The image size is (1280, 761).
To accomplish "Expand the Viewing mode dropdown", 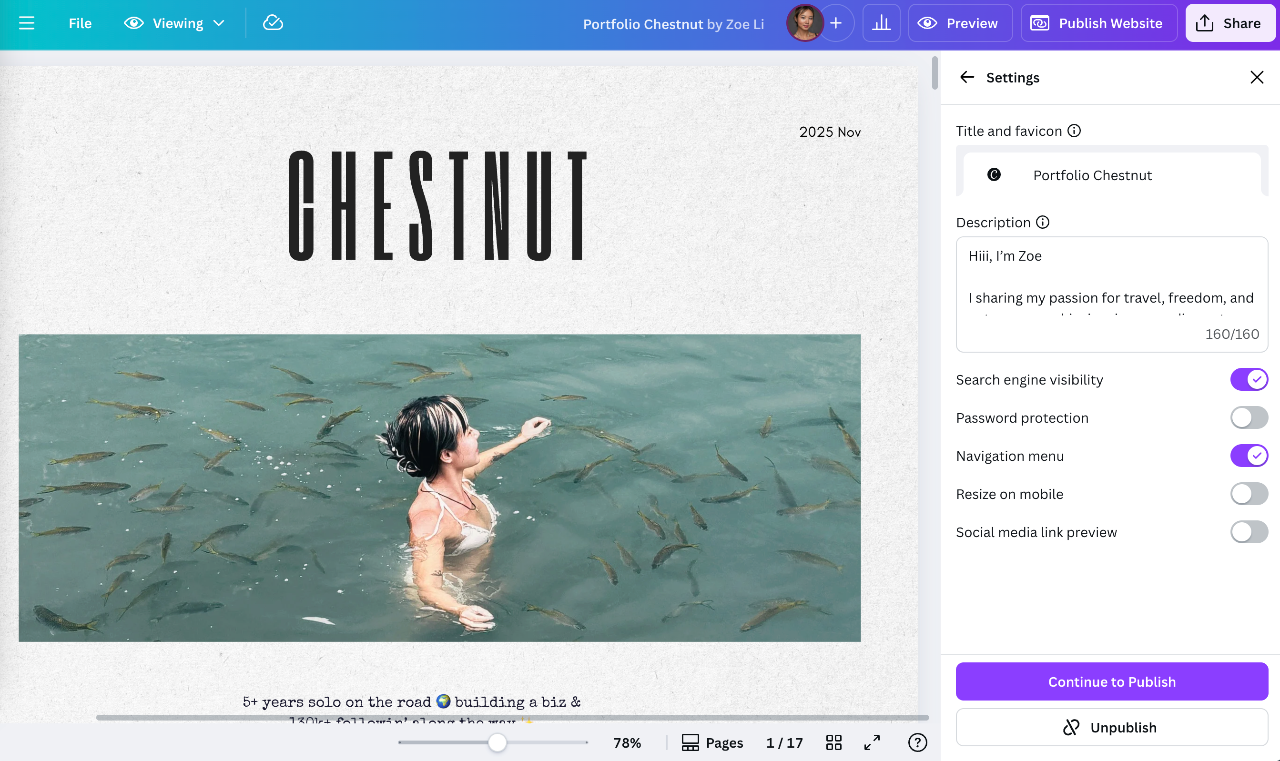I will 175,23.
